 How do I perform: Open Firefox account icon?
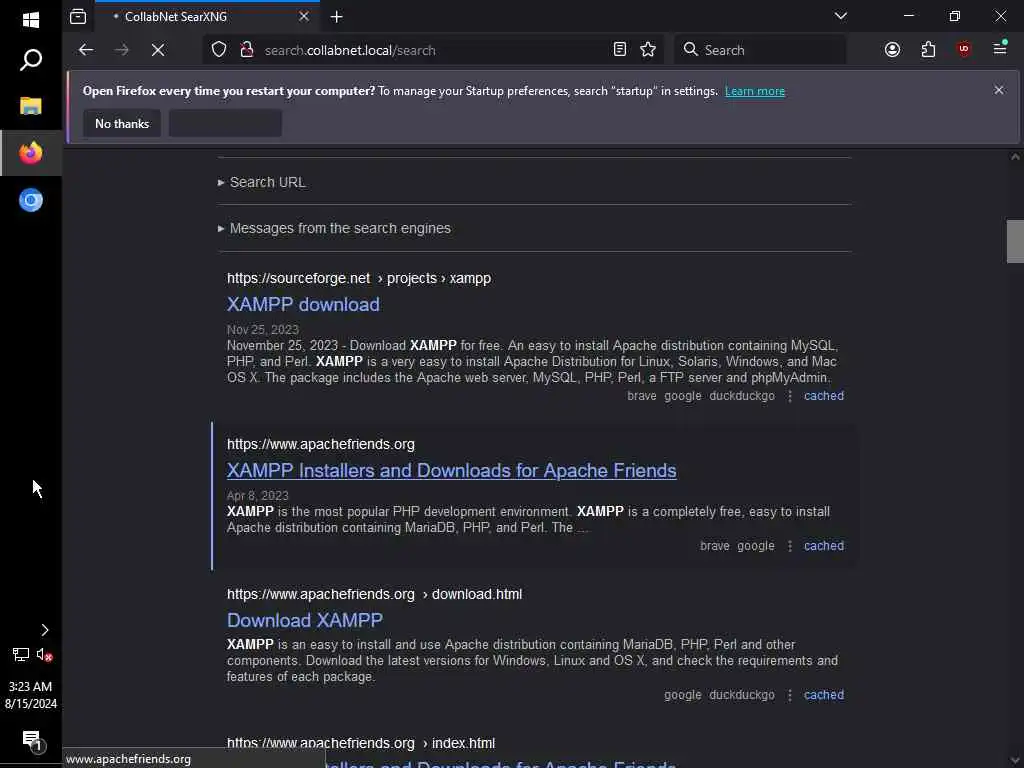click(892, 50)
